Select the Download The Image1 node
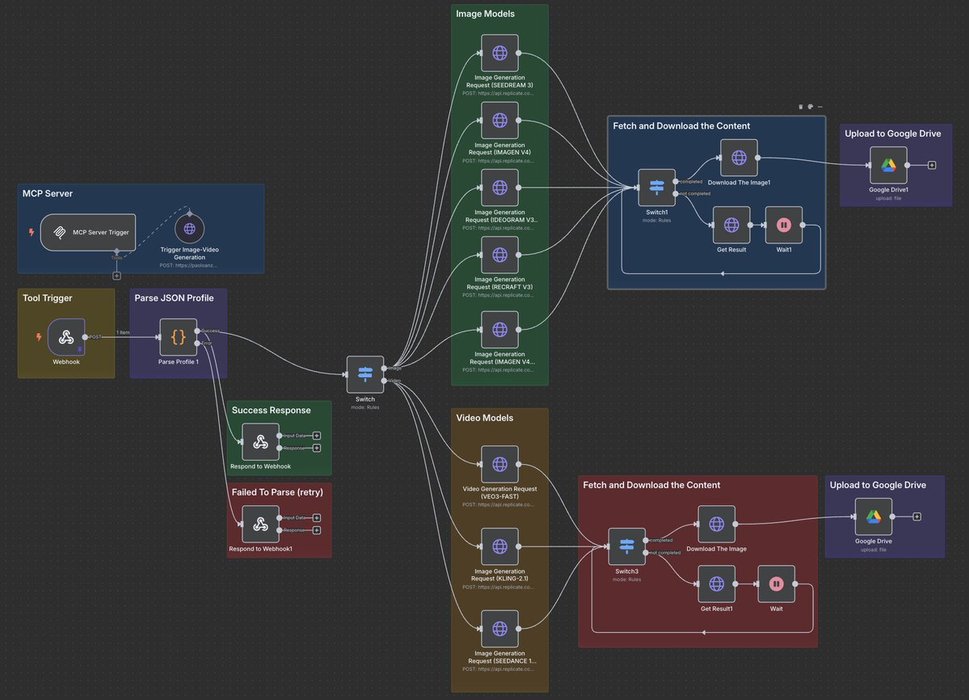Screen dimensions: 969x700 [x=738, y=158]
